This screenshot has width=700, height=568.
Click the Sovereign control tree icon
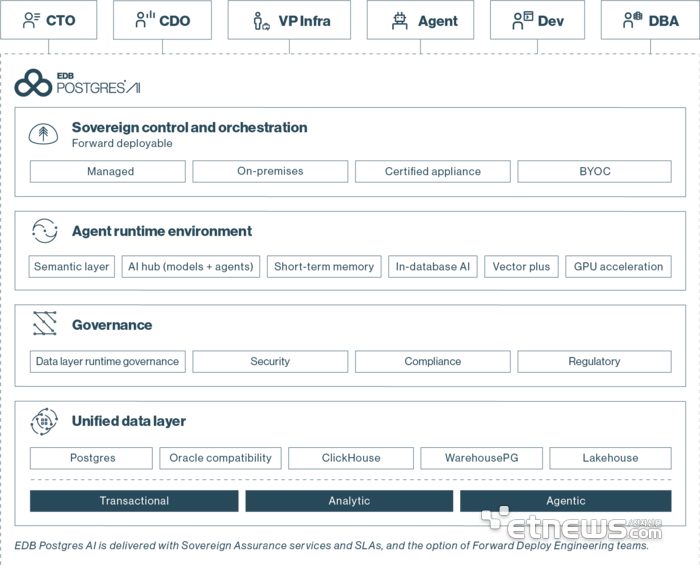coord(43,134)
